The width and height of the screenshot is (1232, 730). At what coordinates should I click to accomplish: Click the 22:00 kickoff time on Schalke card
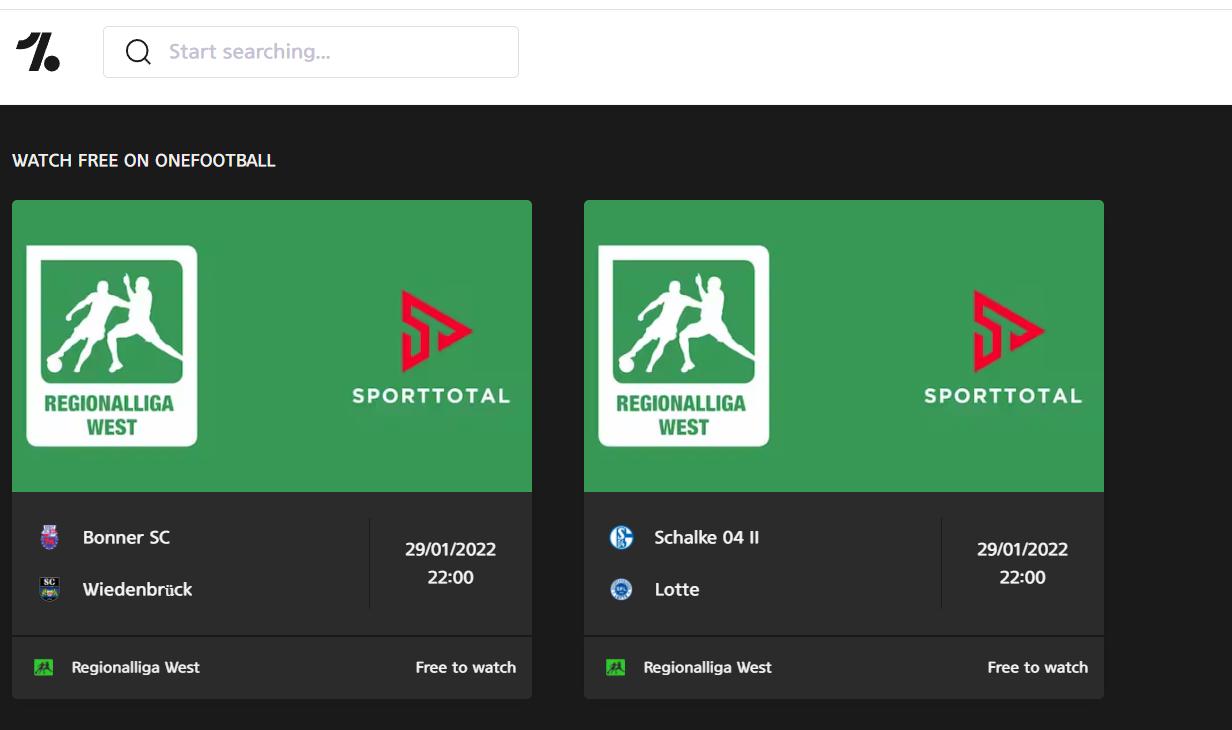tap(1022, 577)
